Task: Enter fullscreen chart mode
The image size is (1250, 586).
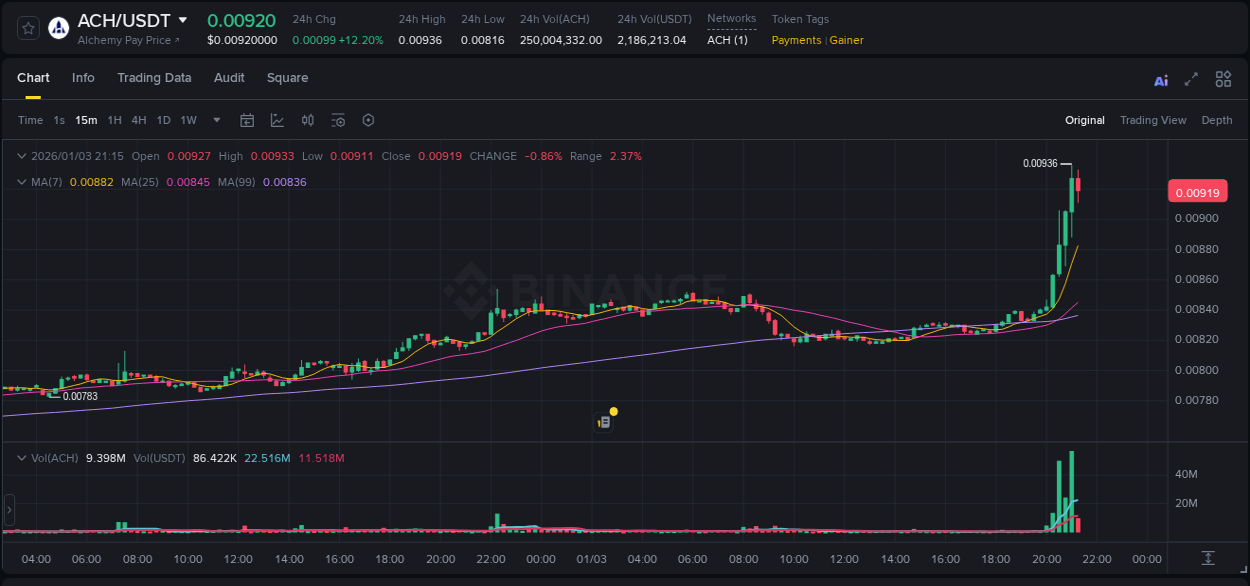Action: click(x=1190, y=79)
